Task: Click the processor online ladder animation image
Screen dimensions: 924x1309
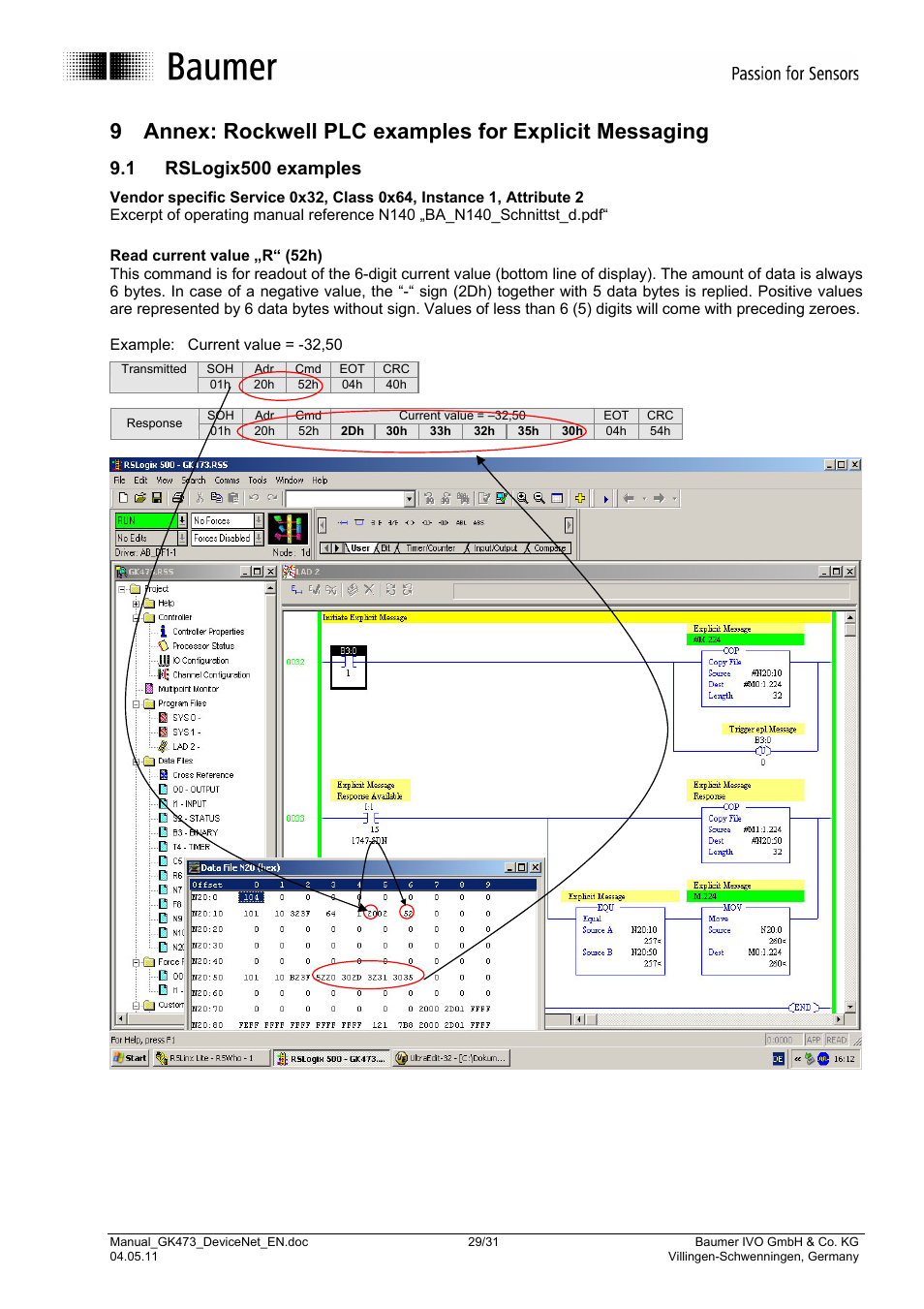Action: pyautogui.click(x=288, y=529)
